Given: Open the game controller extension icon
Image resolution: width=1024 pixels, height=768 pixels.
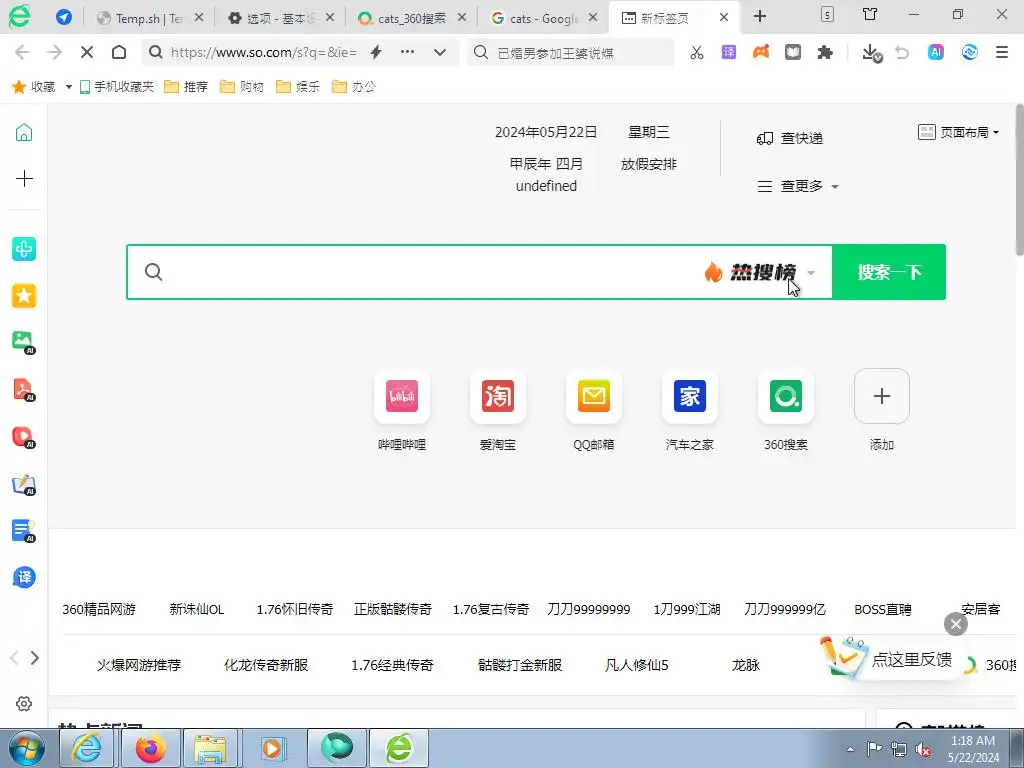Looking at the screenshot, I should 761,52.
